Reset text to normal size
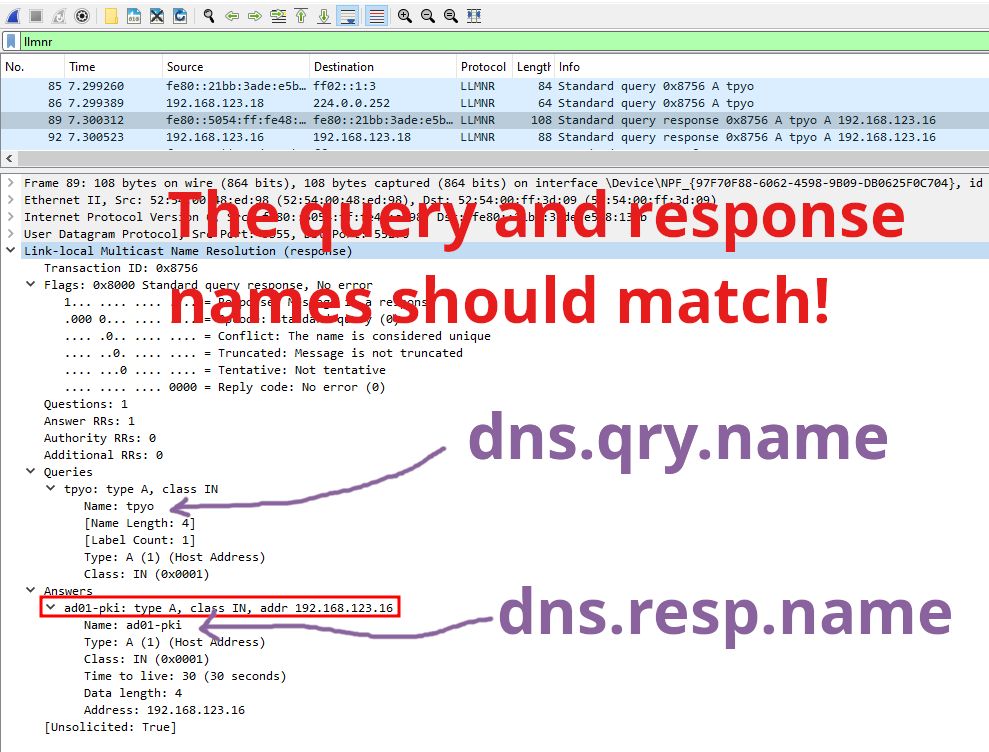 click(x=450, y=16)
